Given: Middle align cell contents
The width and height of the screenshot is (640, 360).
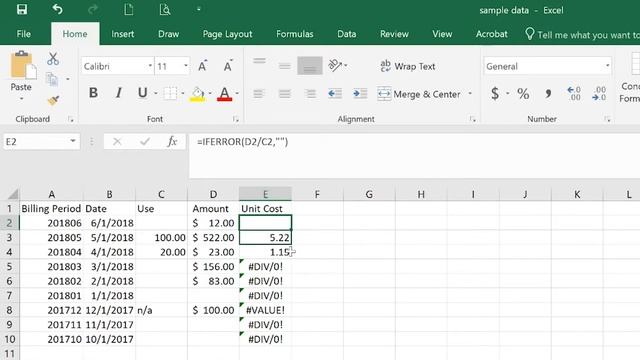Looking at the screenshot, I should tap(284, 65).
